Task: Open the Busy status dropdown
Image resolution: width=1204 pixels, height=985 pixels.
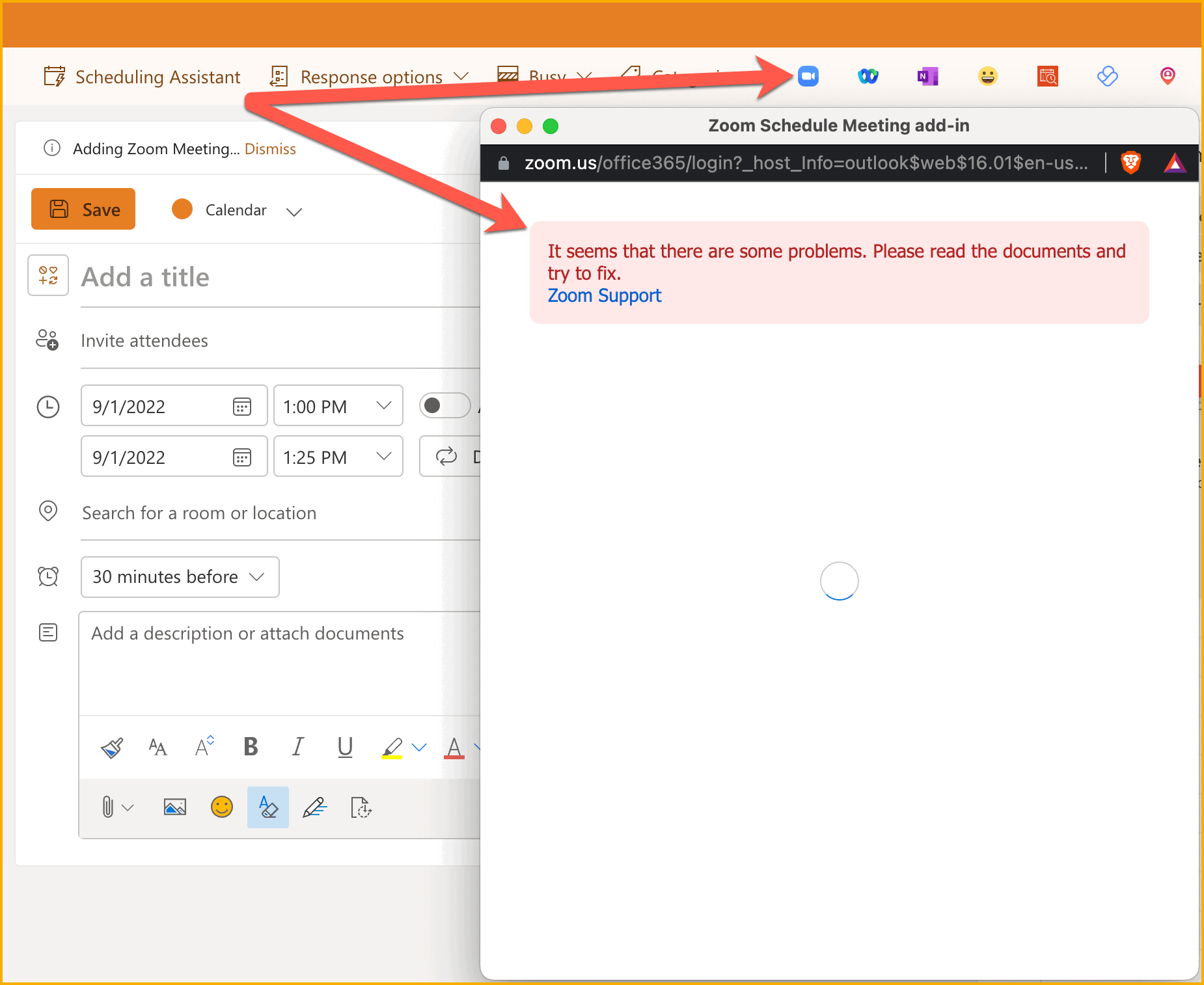Action: pos(544,77)
